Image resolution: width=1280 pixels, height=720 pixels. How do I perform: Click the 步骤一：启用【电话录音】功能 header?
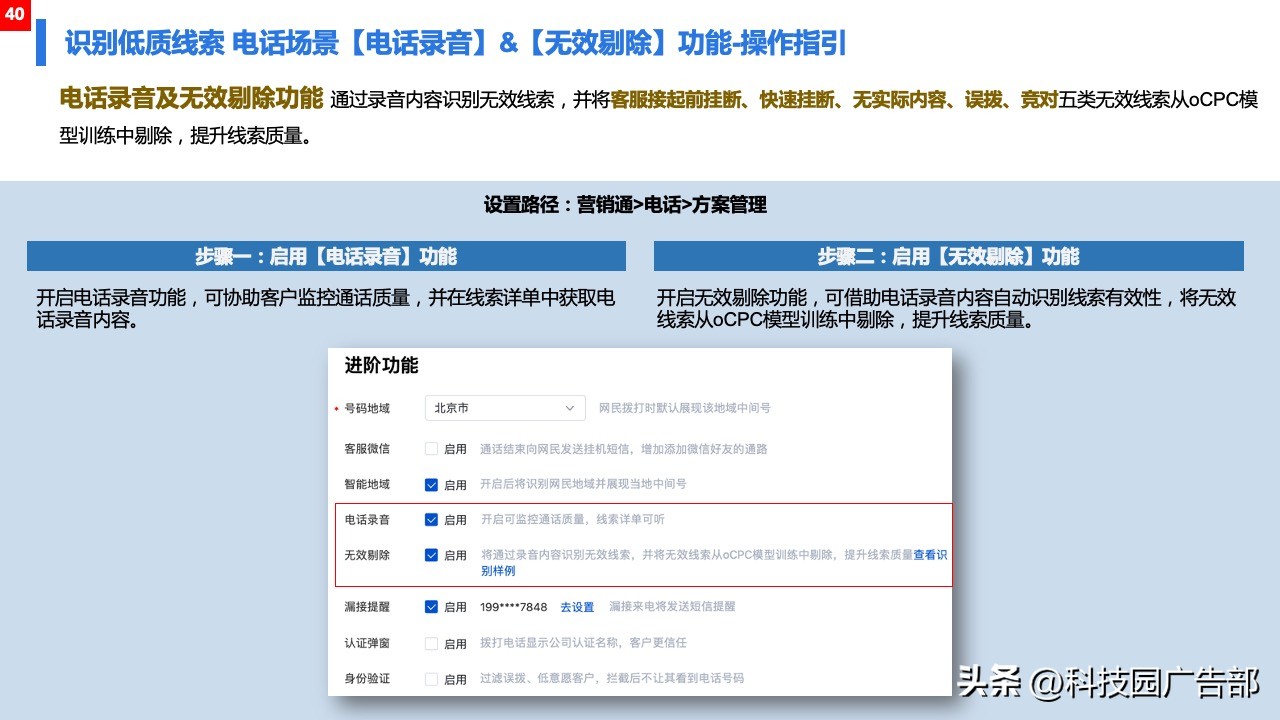(x=327, y=257)
